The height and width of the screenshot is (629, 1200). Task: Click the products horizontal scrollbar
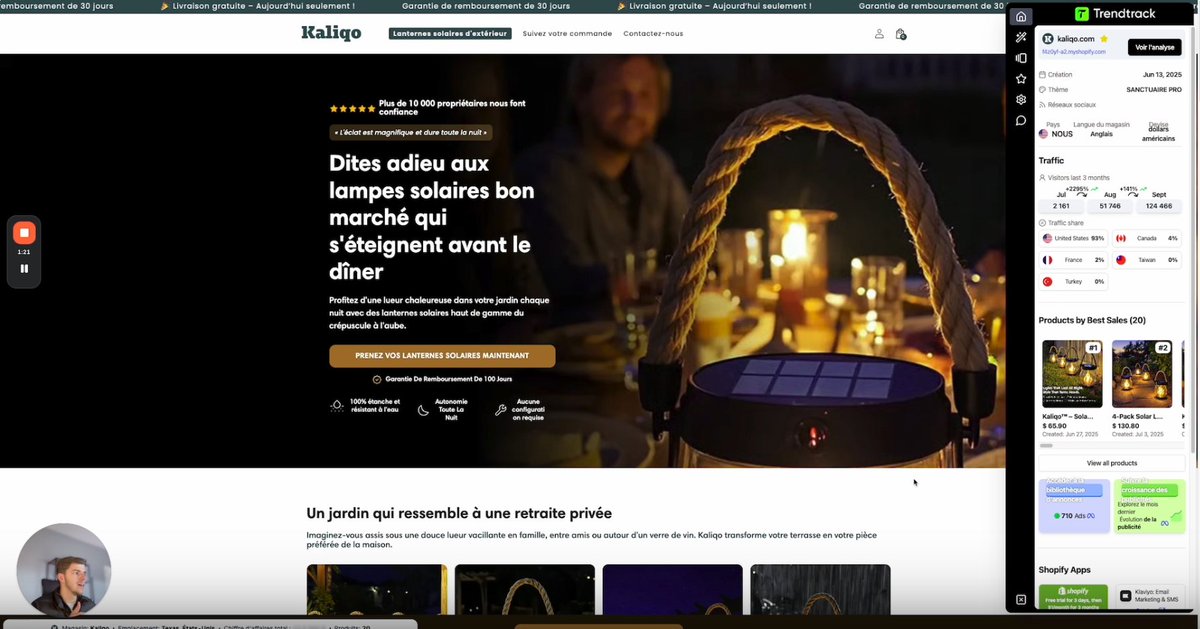[1047, 445]
